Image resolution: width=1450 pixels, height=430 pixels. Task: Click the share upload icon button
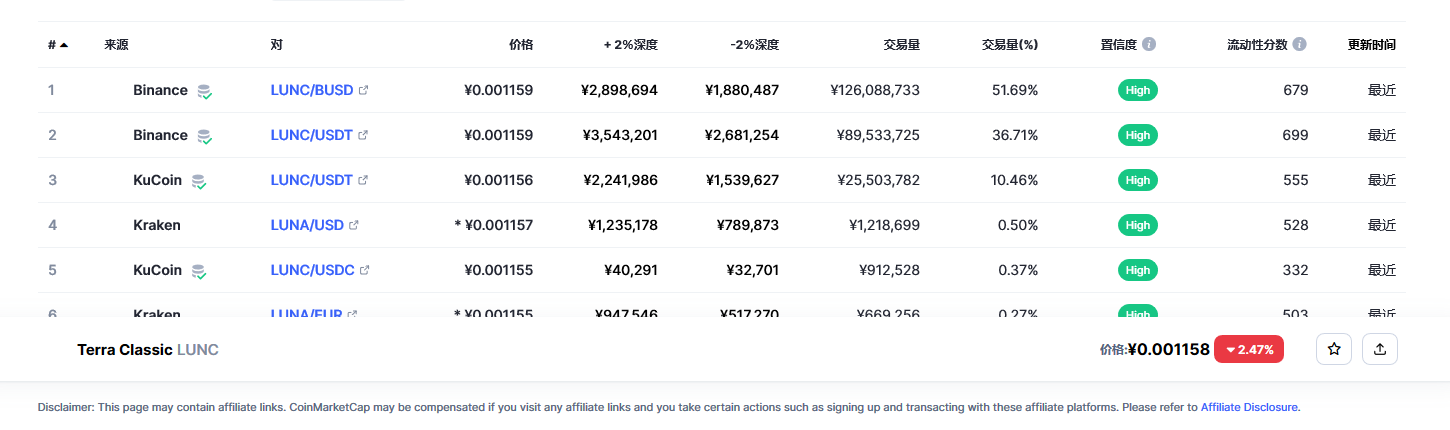tap(1380, 349)
